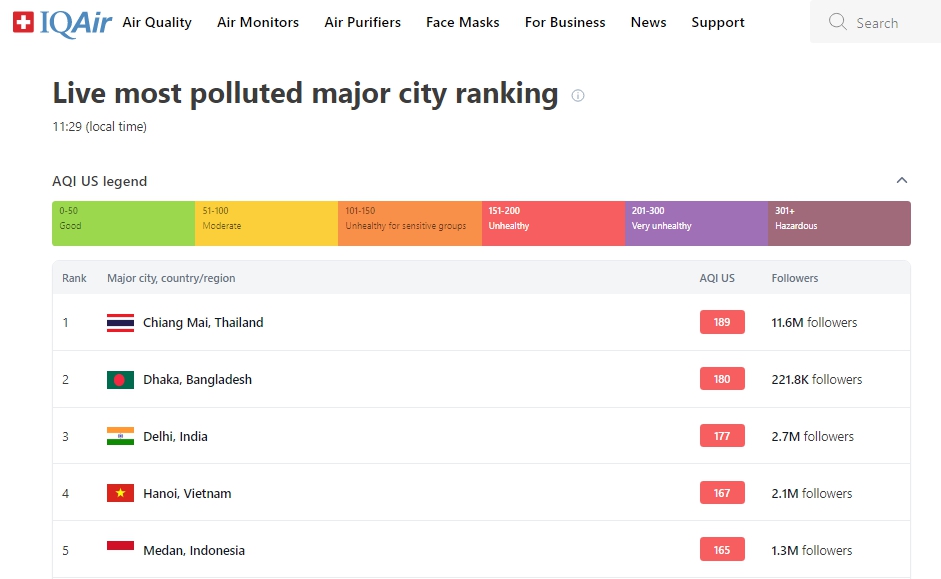This screenshot has height=579, width=941.
Task: Open the Chiang Mai, Thailand link
Action: (203, 323)
